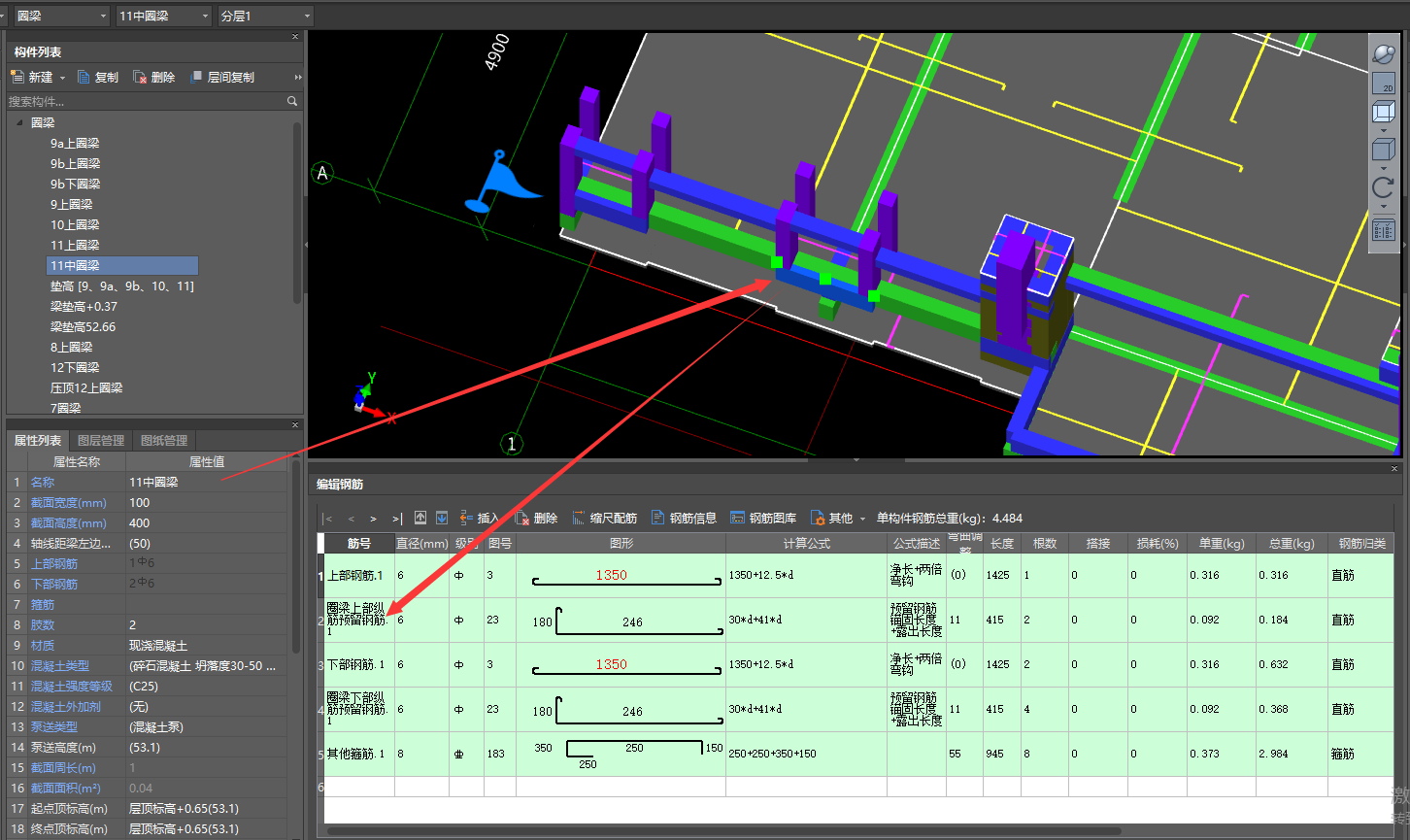Click the 筋号 column header
The height and width of the screenshot is (840, 1410).
click(x=359, y=544)
